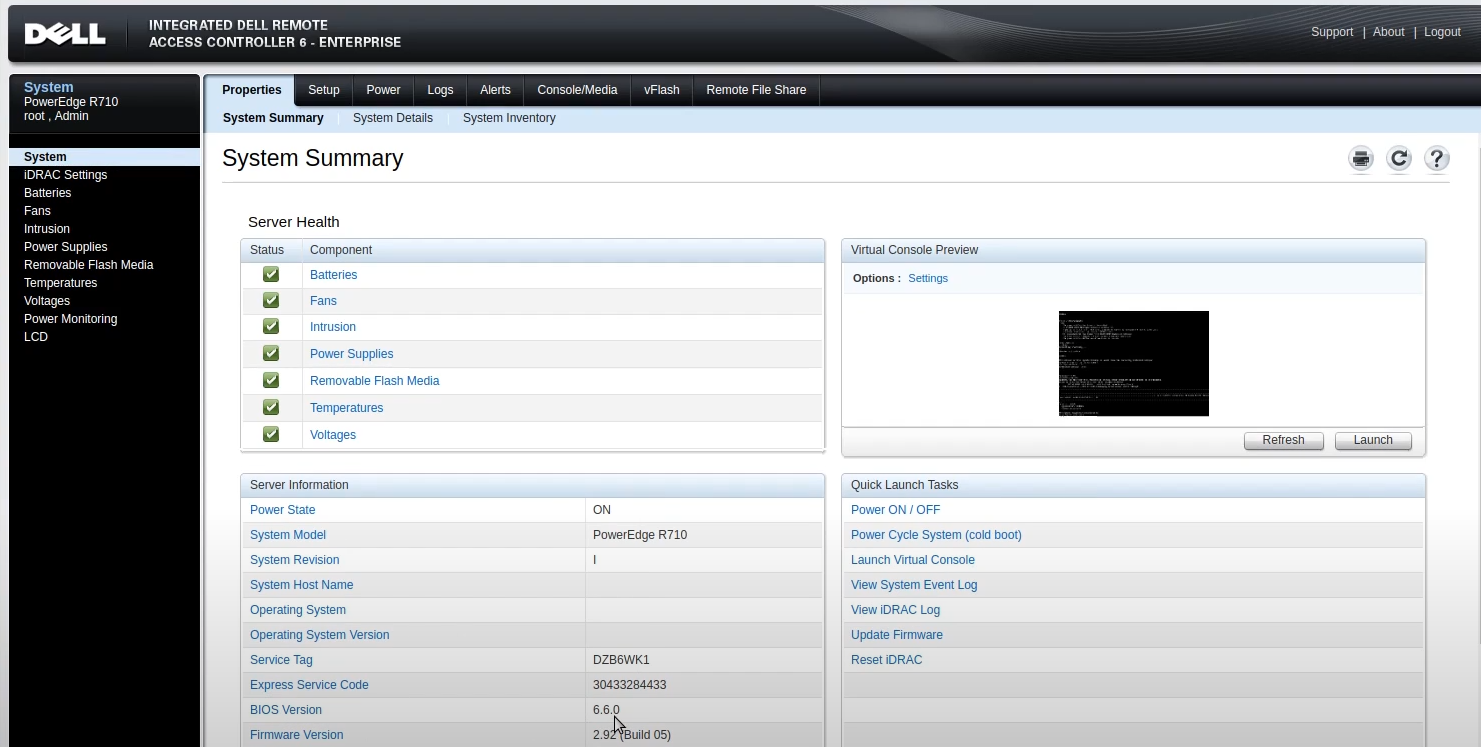The height and width of the screenshot is (747, 1481).
Task: Click the Firmware Version label
Action: tap(296, 735)
